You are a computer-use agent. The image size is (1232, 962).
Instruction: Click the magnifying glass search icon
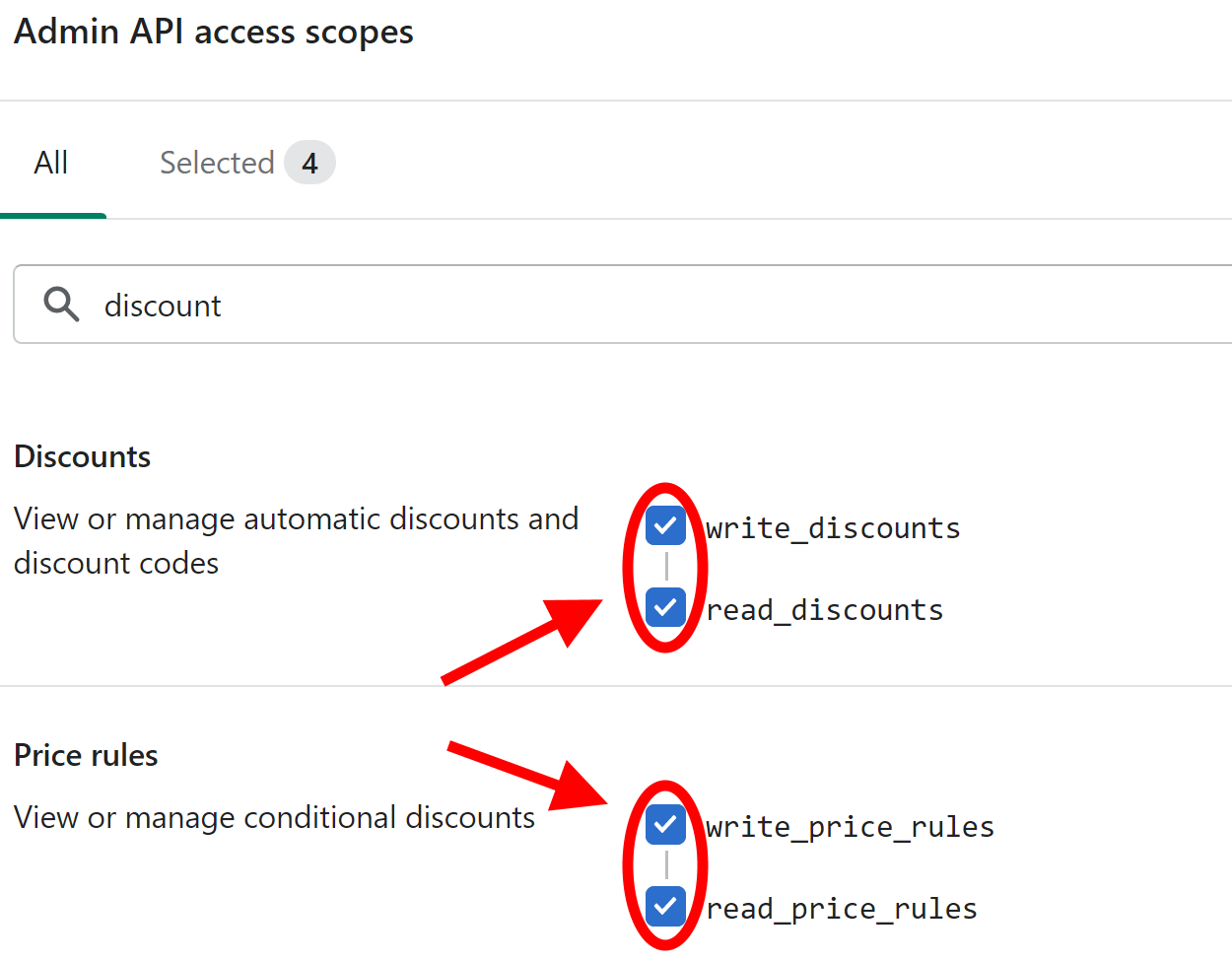click(61, 305)
